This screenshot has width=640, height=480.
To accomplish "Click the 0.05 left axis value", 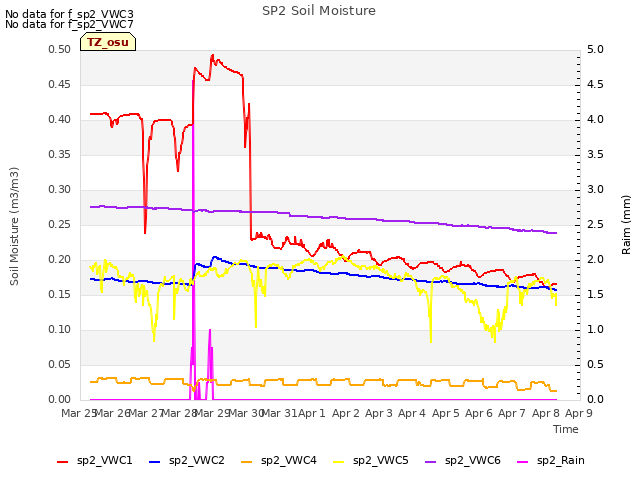I will pos(60,364).
